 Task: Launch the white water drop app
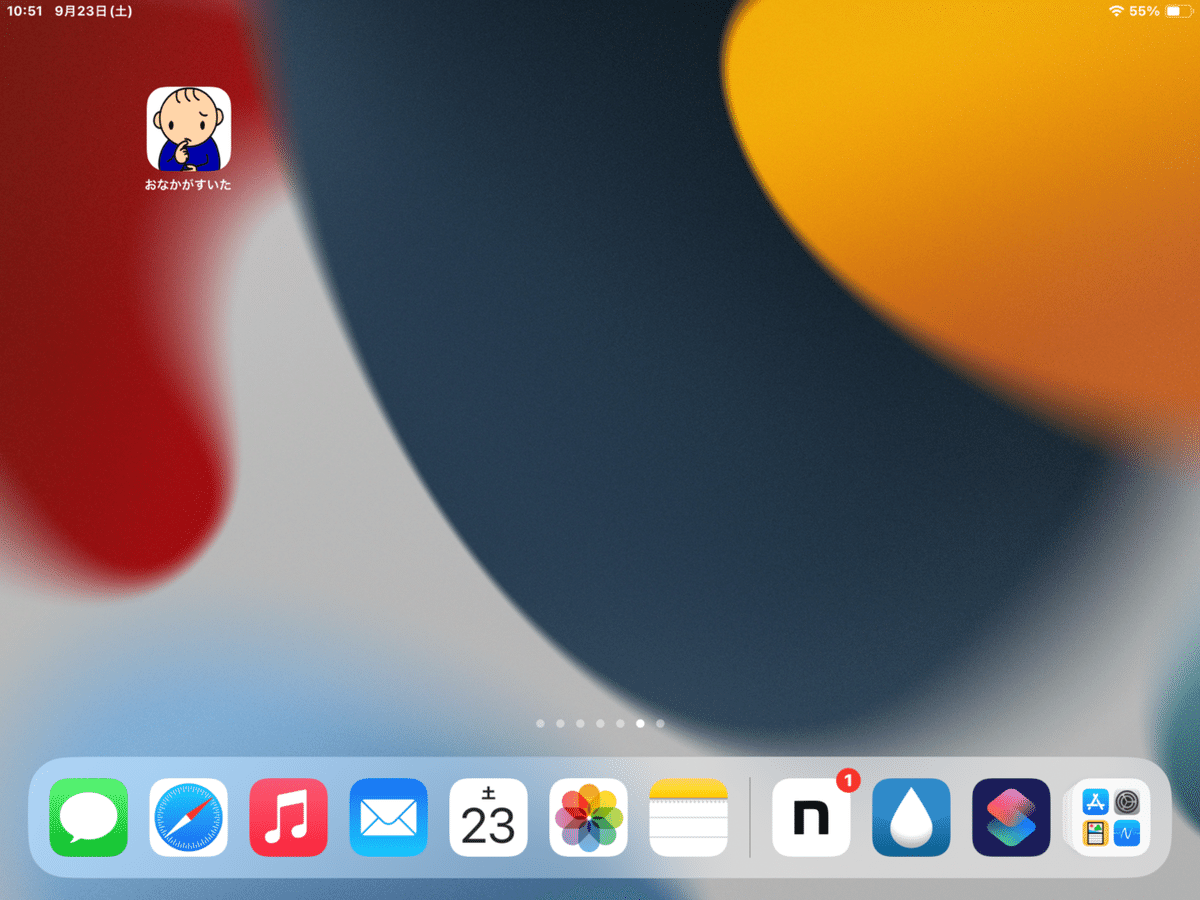coord(912,817)
